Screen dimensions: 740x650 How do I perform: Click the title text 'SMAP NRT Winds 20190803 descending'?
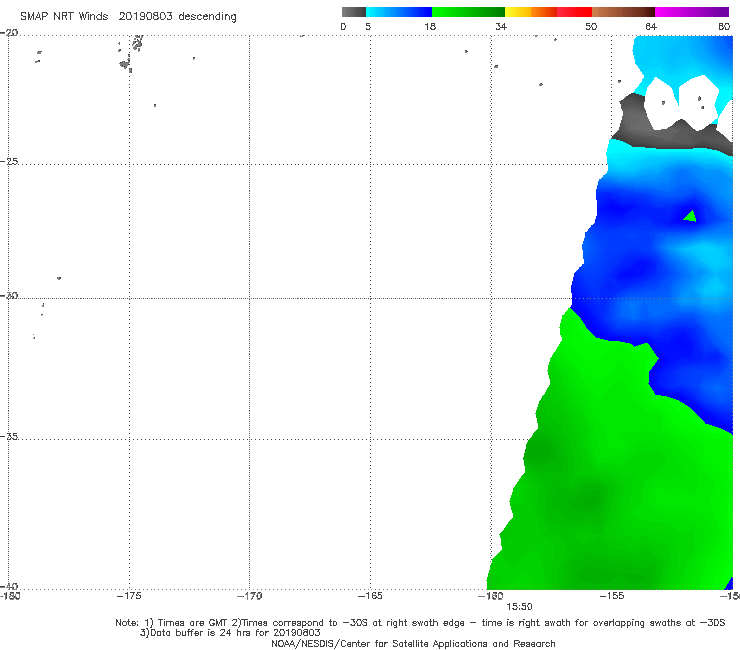[x=128, y=17]
